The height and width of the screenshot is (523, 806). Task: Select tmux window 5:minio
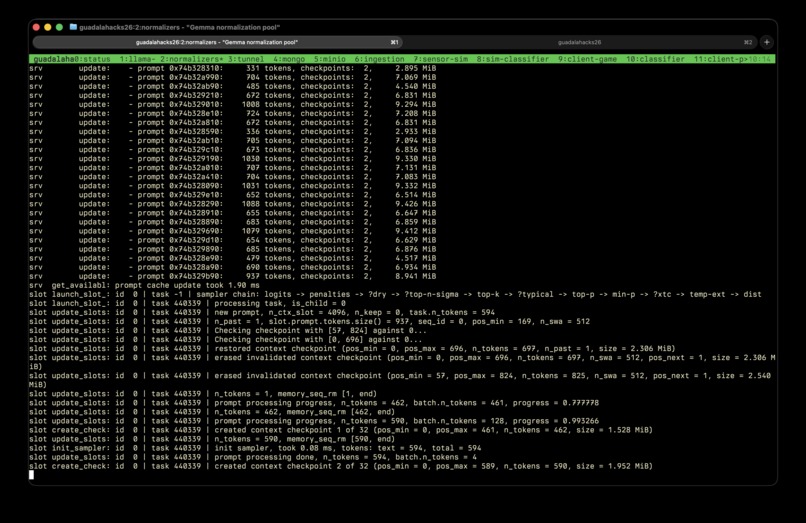329,59
